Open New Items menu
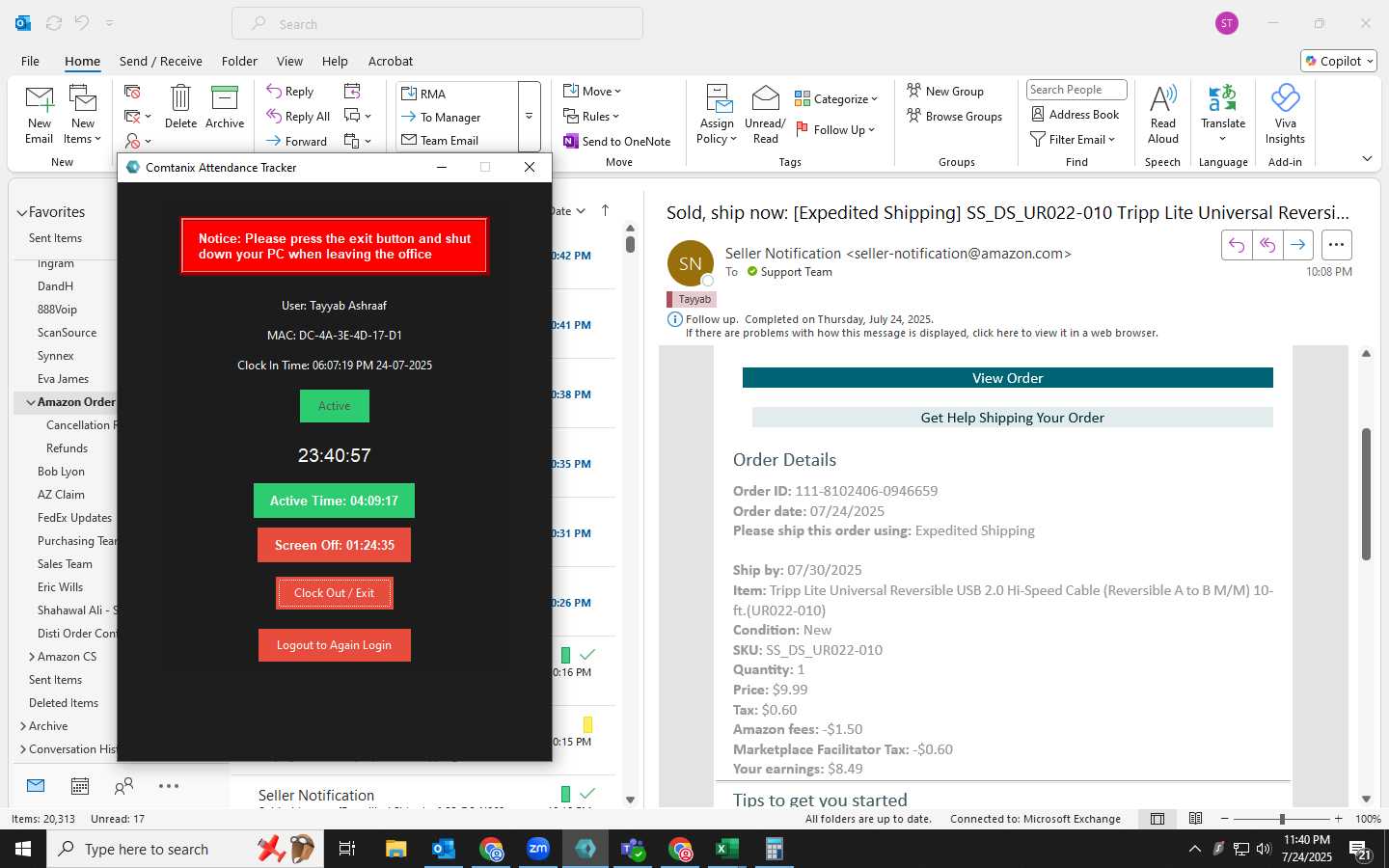 pos(83,114)
